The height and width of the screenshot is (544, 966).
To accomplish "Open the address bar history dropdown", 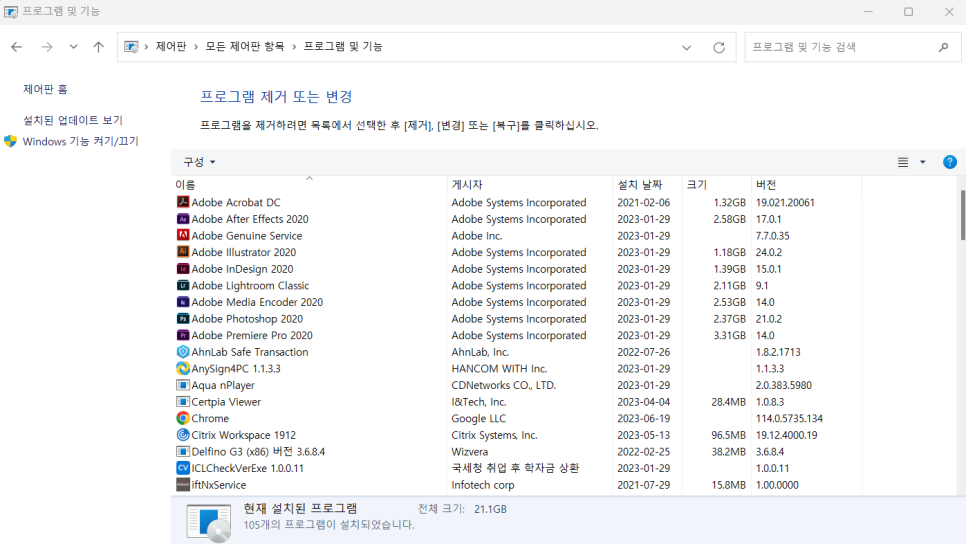I will tap(686, 47).
